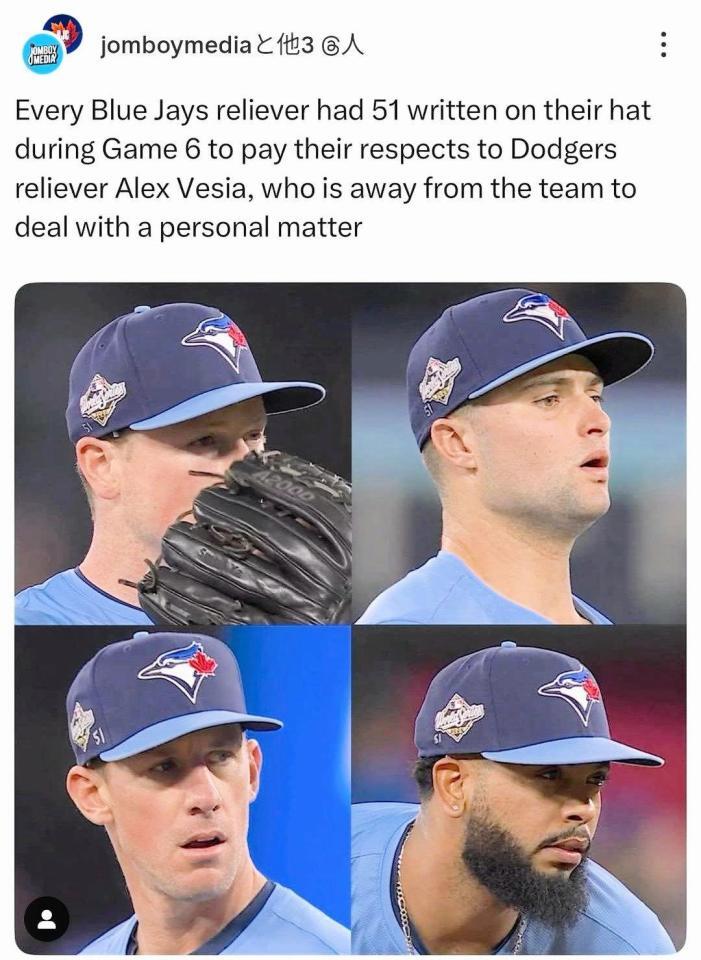701x960 pixels.
Task: Click the Threads icon beside the username
Action: [331, 45]
